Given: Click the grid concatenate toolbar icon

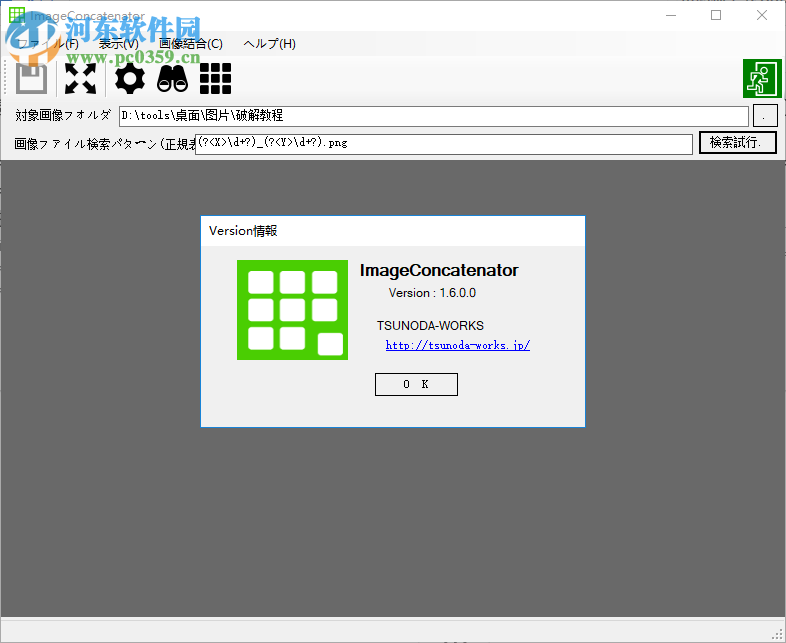Looking at the screenshot, I should (x=216, y=78).
